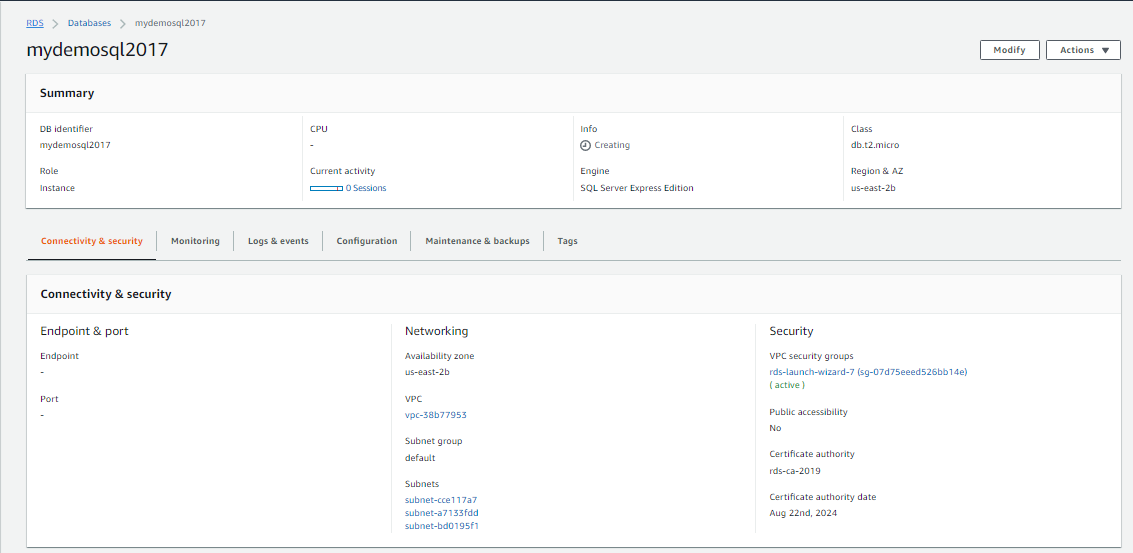Click the Creating status clock icon
Screen dimensions: 1133x553
pos(585,145)
